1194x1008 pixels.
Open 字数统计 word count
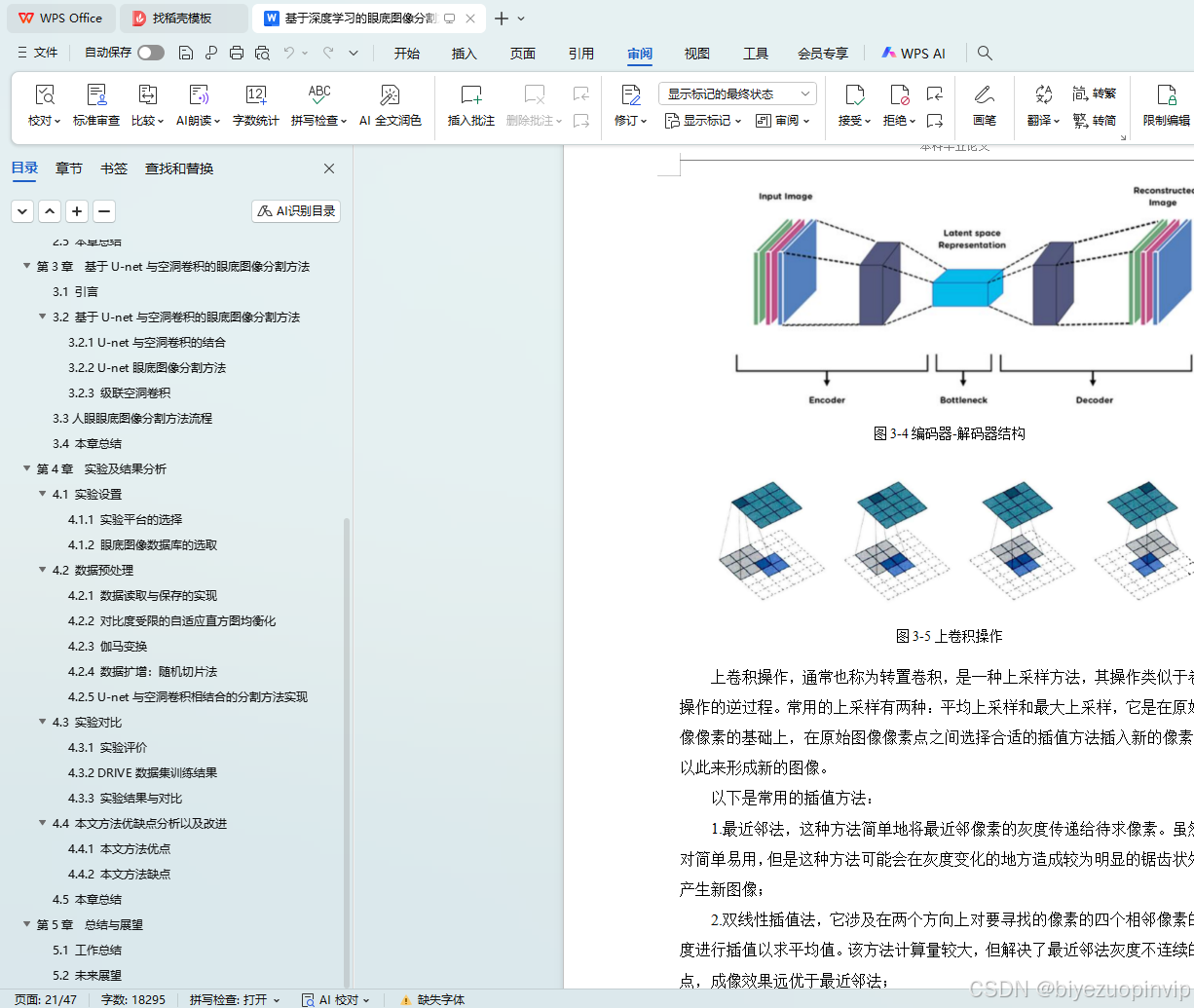pyautogui.click(x=255, y=105)
